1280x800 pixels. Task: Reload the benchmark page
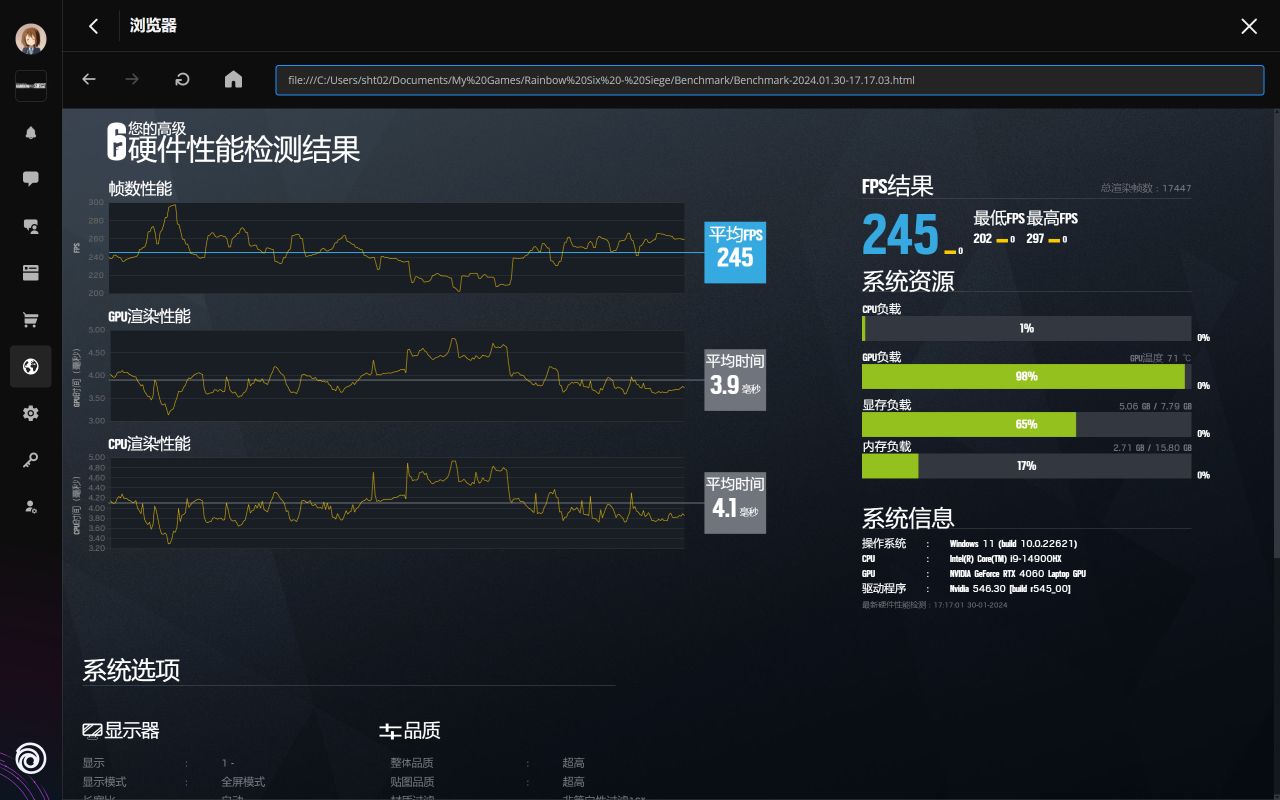[182, 80]
